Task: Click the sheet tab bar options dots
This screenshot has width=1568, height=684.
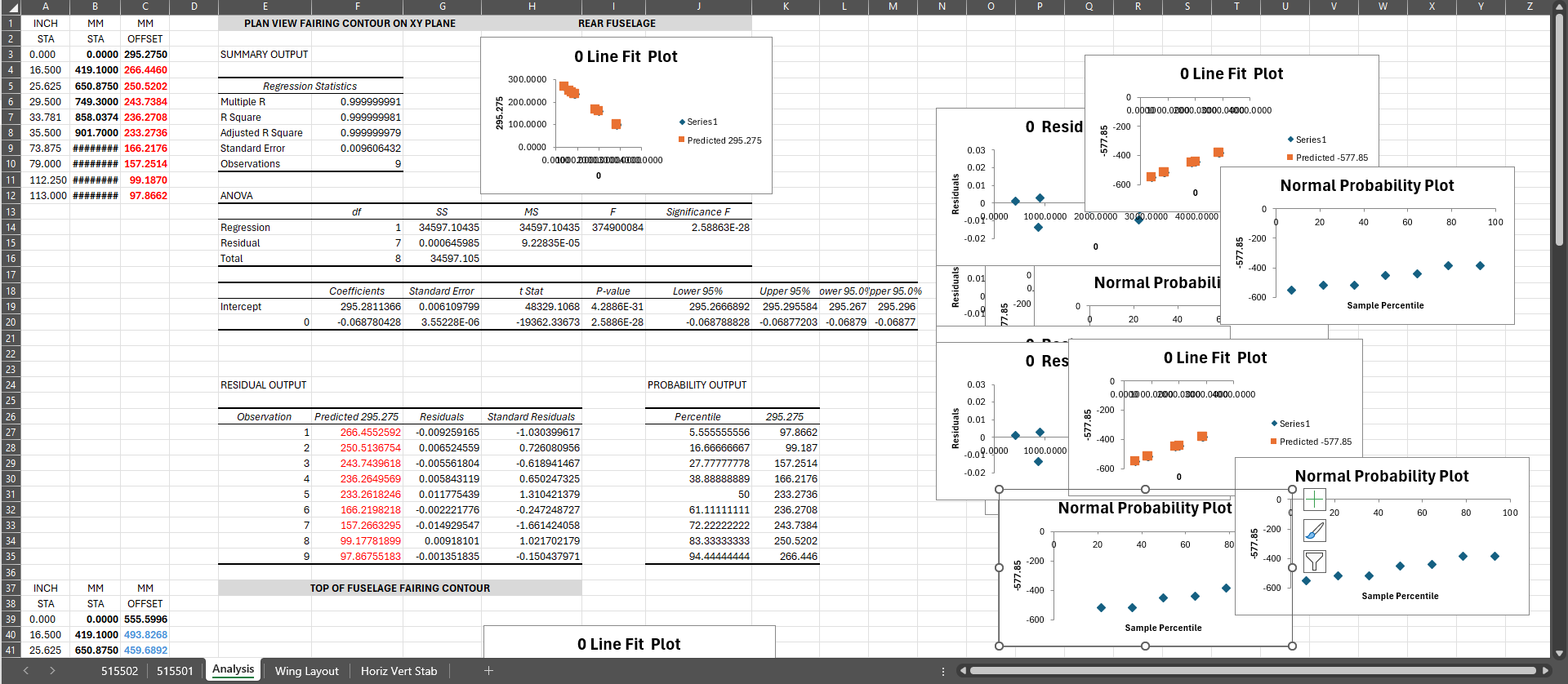Action: (943, 671)
